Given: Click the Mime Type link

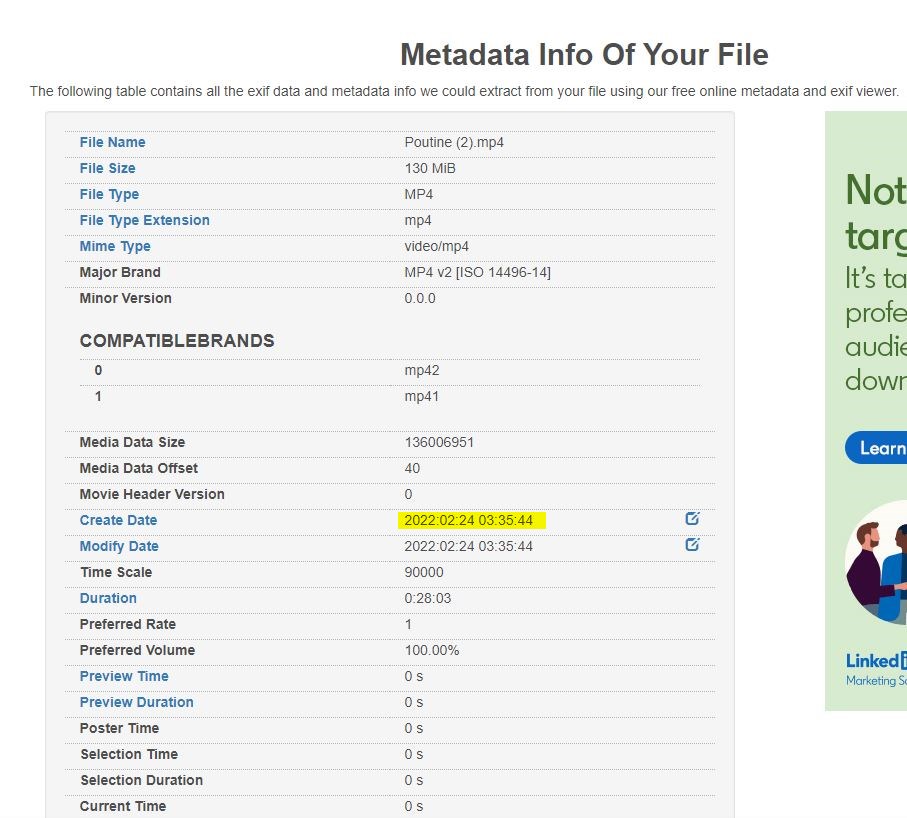Looking at the screenshot, I should click(x=115, y=246).
